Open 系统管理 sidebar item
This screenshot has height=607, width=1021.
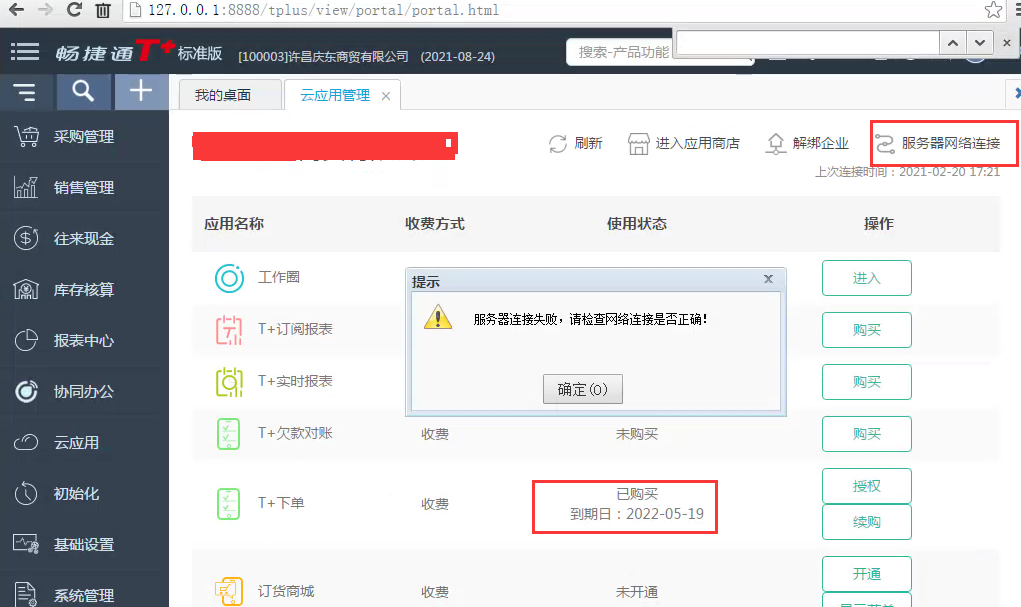point(84,594)
